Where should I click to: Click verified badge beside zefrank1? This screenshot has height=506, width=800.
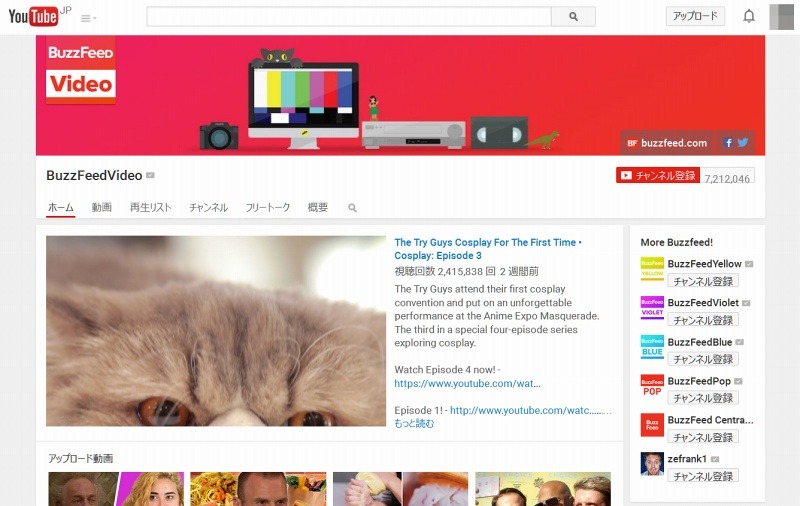pyautogui.click(x=715, y=459)
